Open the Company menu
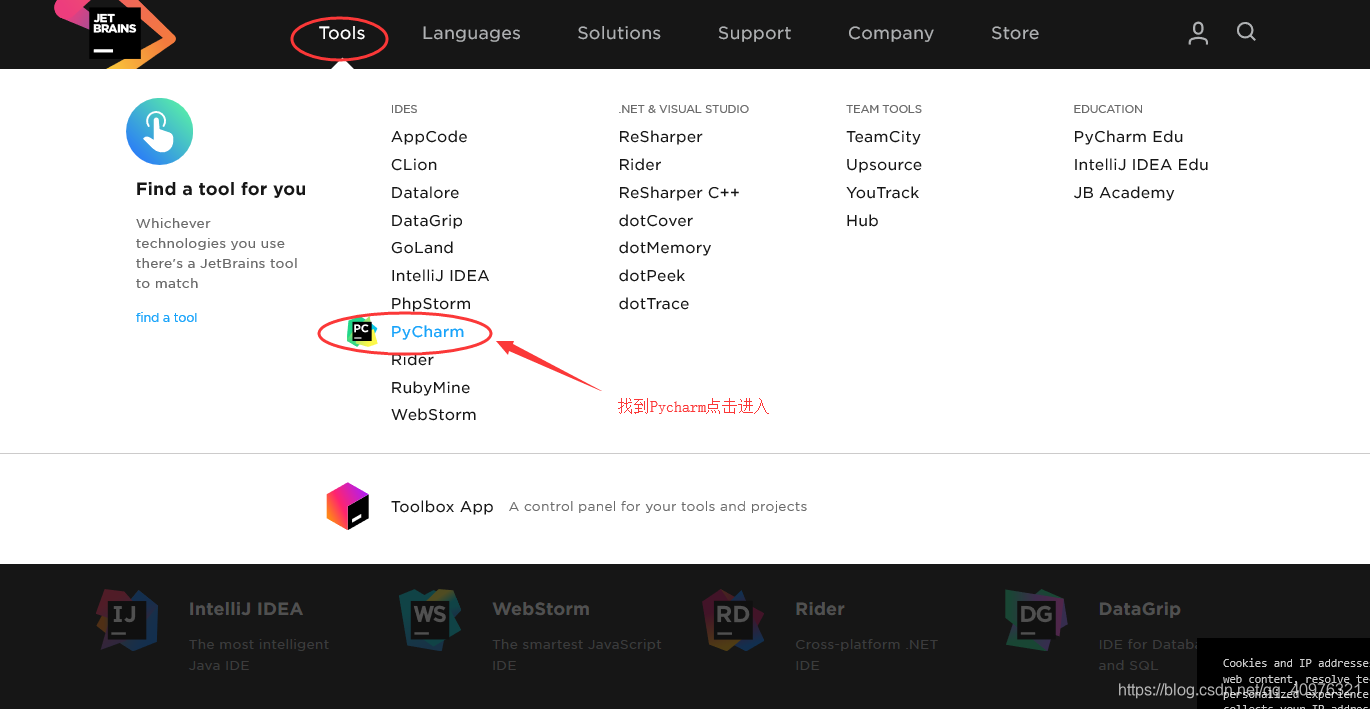The image size is (1370, 709). pyautogui.click(x=891, y=33)
